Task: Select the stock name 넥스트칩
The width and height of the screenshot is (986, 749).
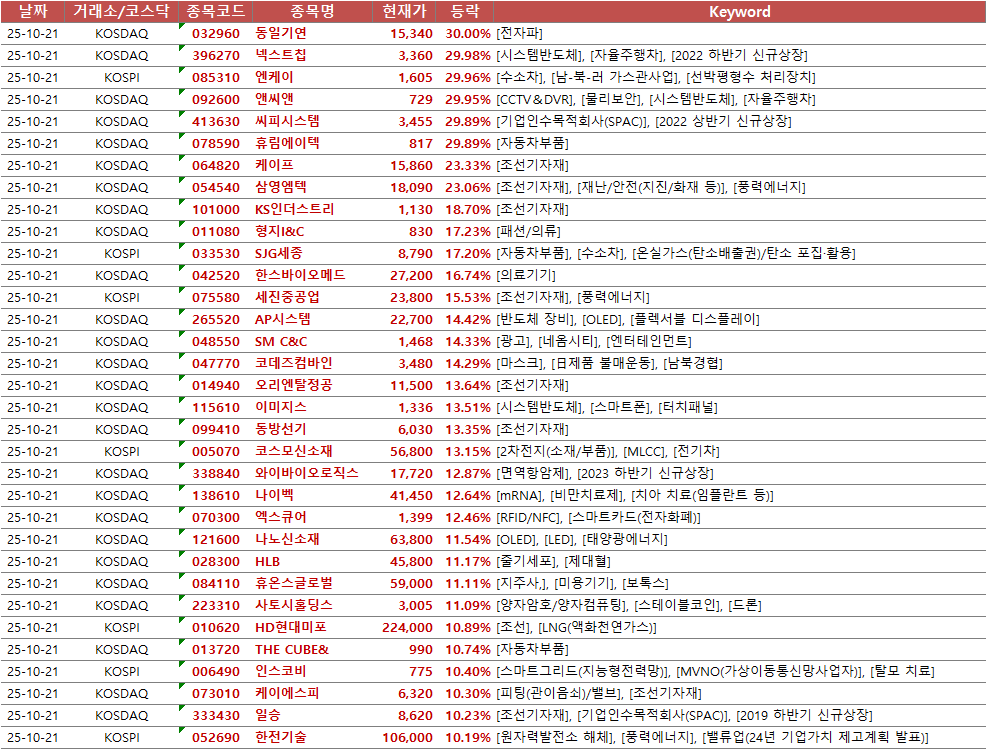Action: 281,55
